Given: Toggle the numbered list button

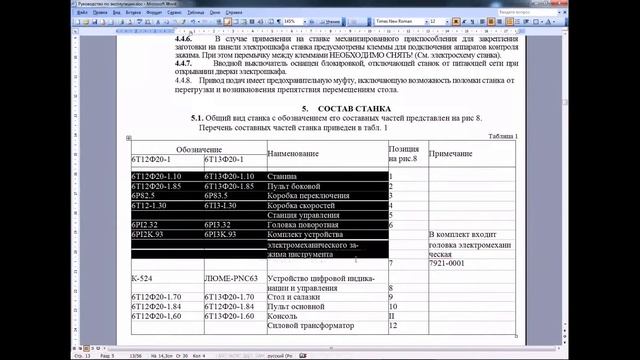Looking at the screenshot, I should tap(509, 22).
